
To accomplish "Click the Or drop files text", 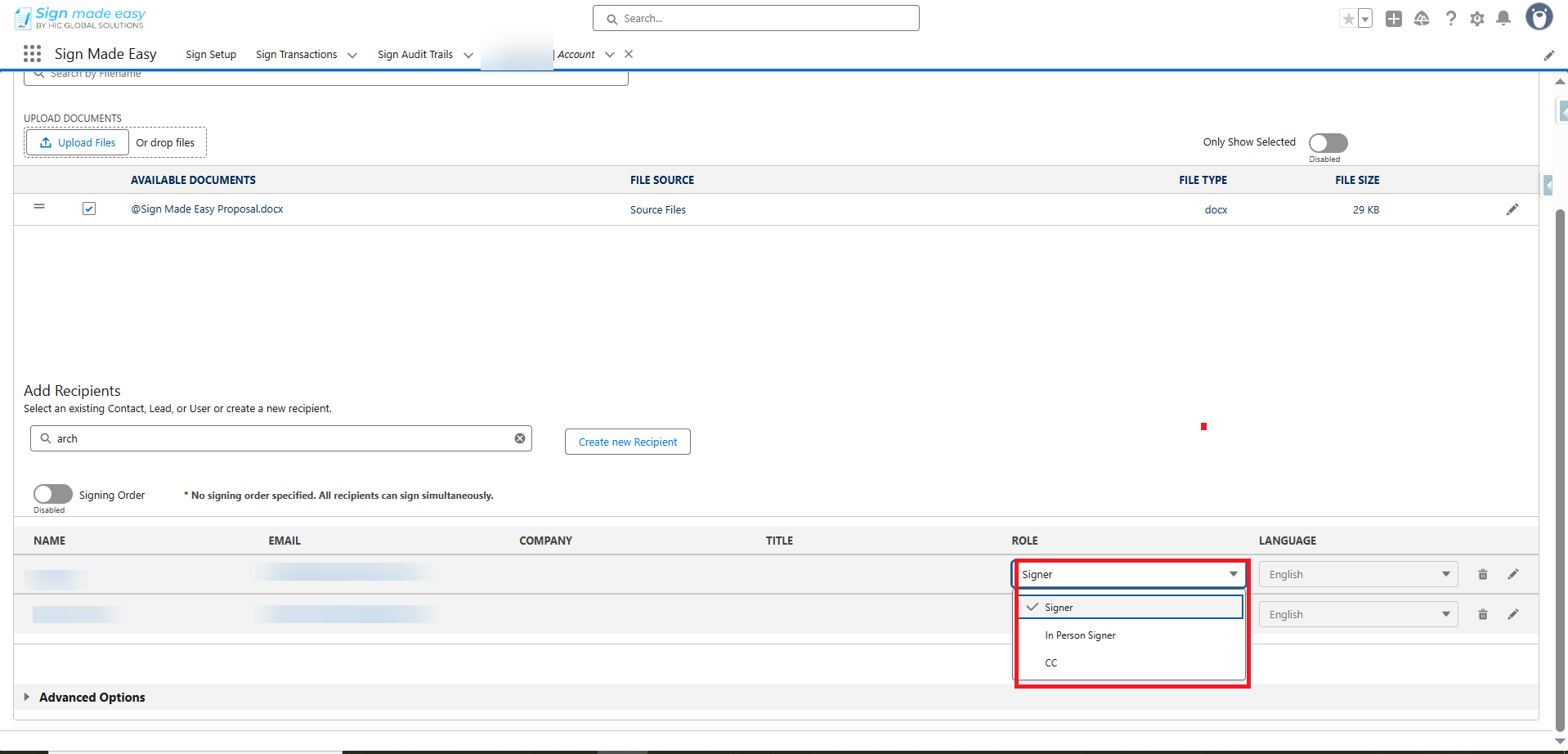I will (165, 143).
